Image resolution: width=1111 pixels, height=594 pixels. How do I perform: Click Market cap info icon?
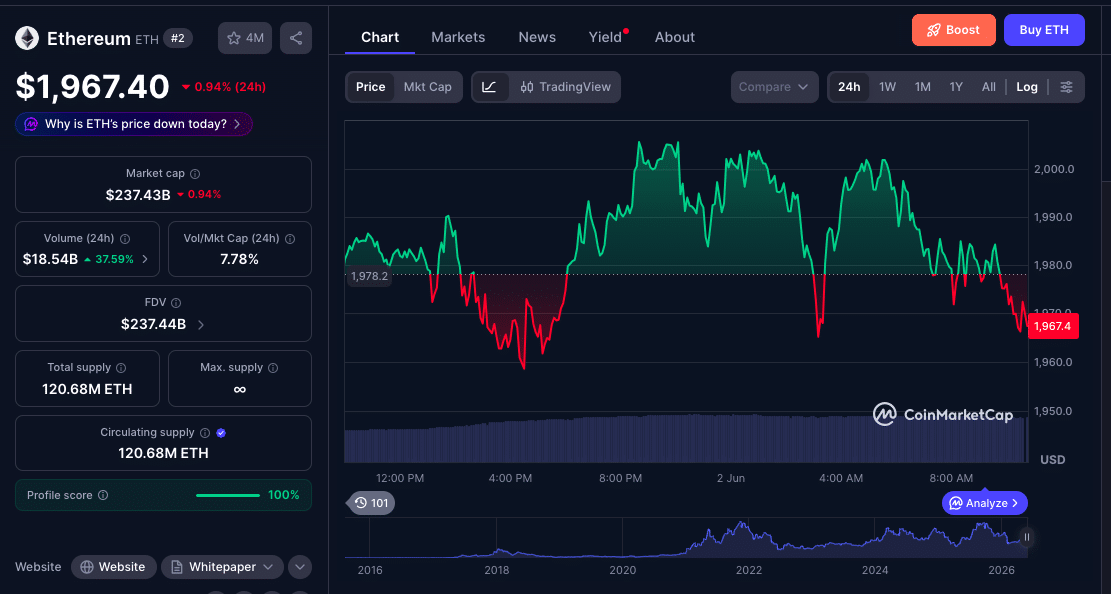[195, 174]
